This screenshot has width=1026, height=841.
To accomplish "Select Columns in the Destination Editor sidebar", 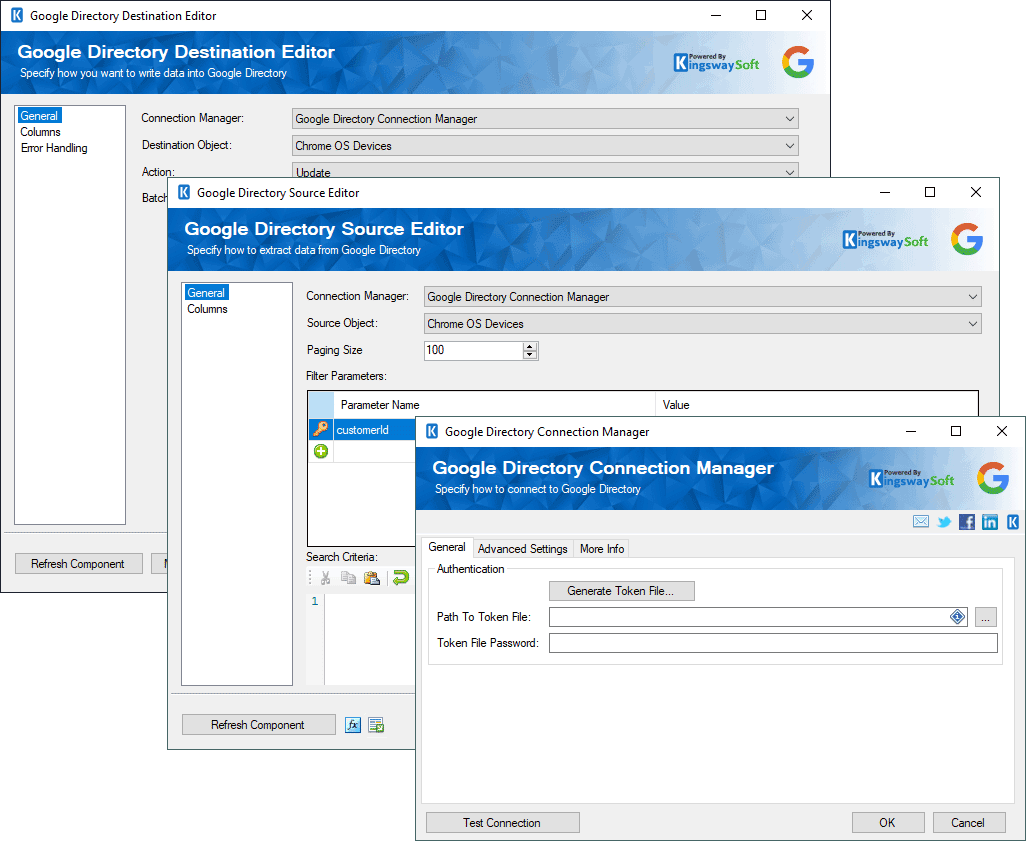I will tap(41, 132).
